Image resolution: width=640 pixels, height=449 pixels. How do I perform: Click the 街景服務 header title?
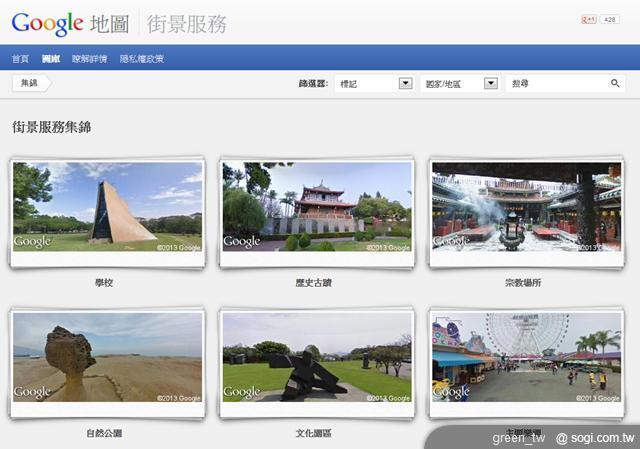tap(187, 23)
